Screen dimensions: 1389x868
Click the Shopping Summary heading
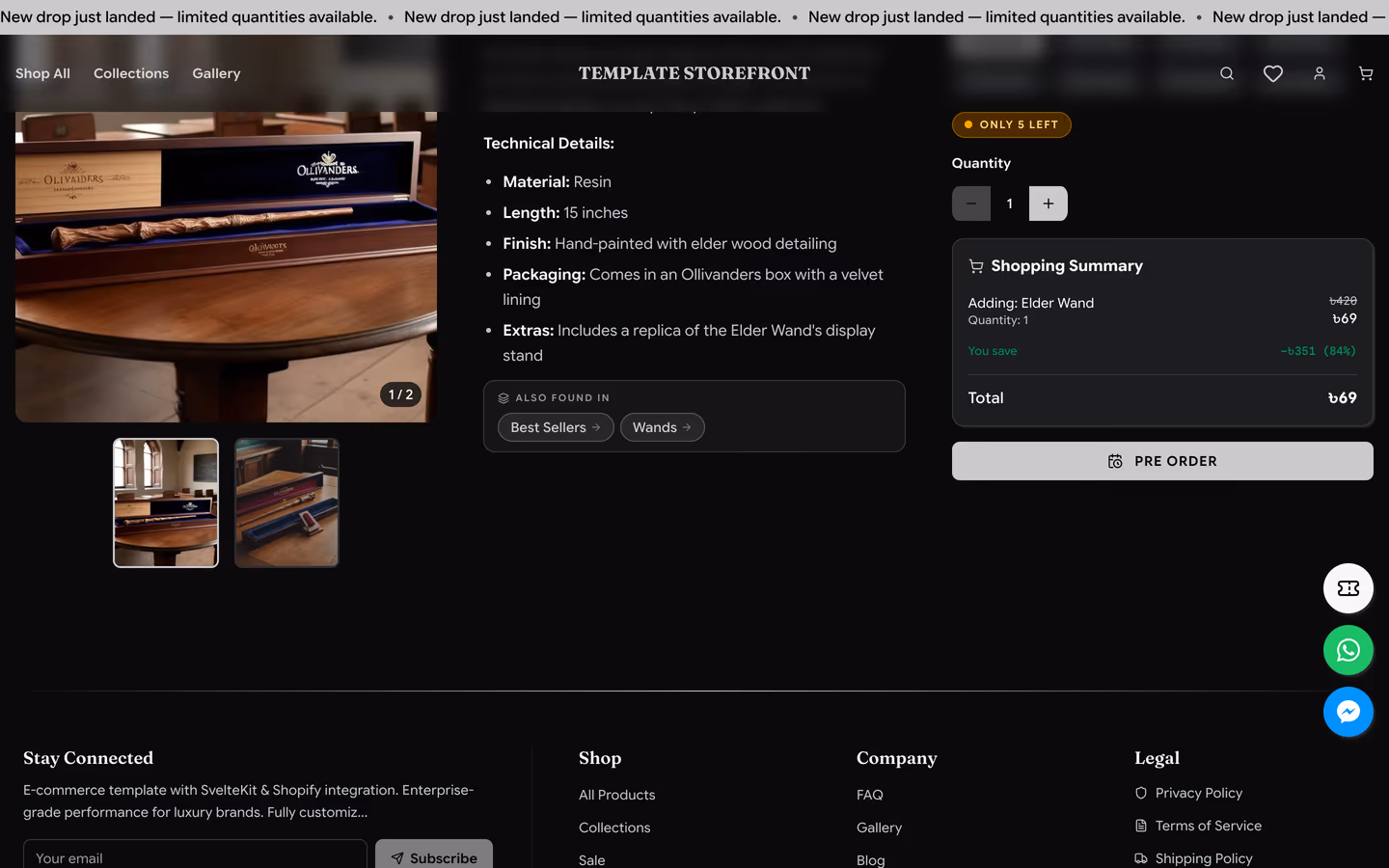1067,266
